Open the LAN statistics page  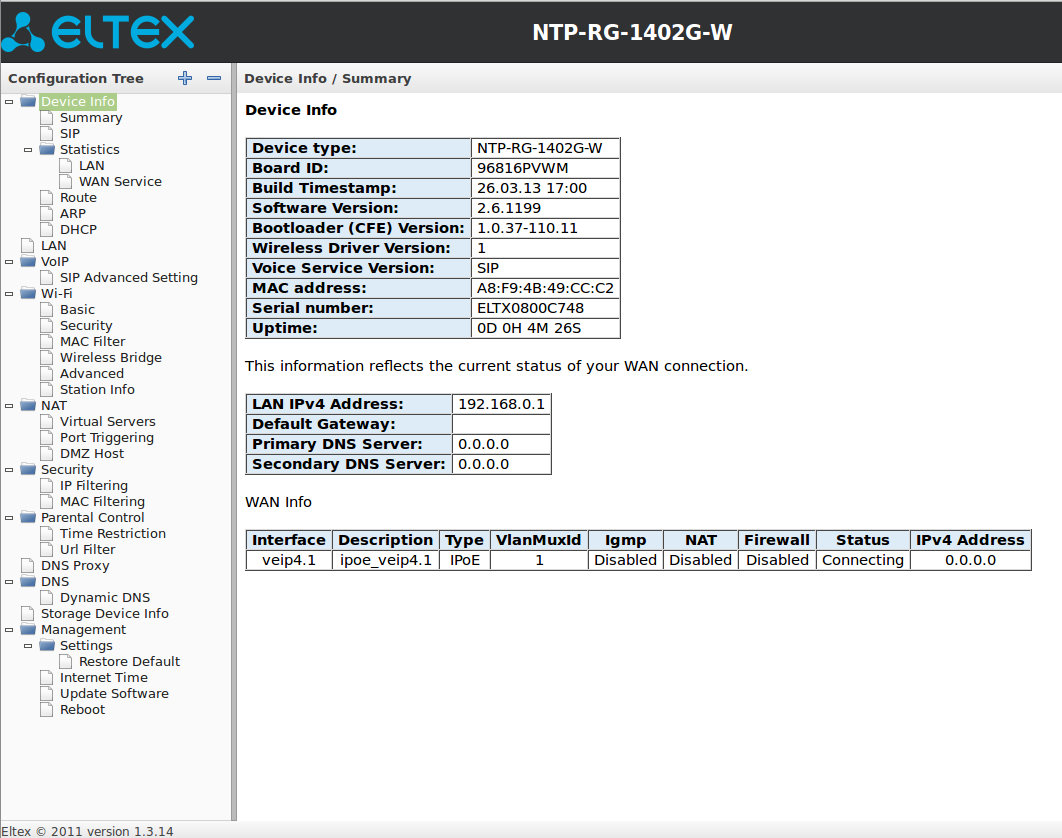91,166
